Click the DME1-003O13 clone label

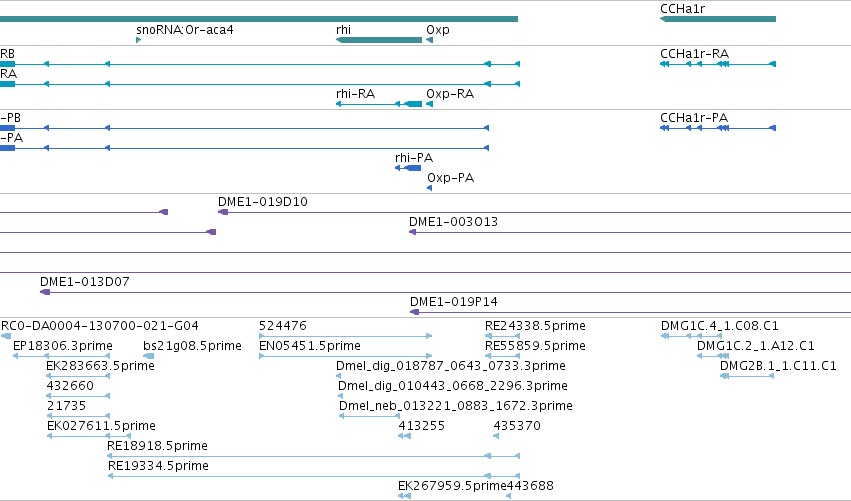tap(453, 222)
